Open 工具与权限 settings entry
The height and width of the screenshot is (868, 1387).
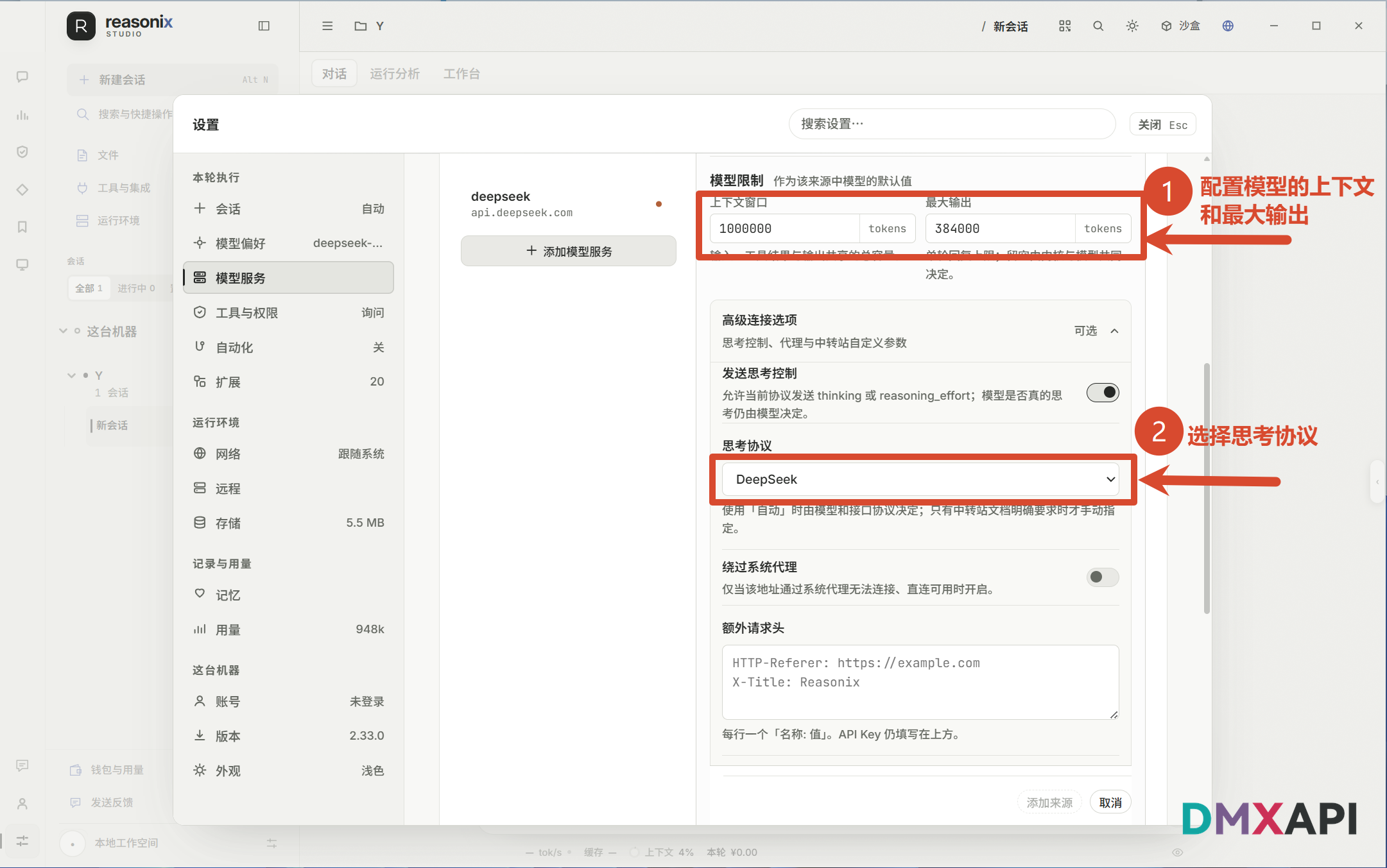click(x=289, y=312)
